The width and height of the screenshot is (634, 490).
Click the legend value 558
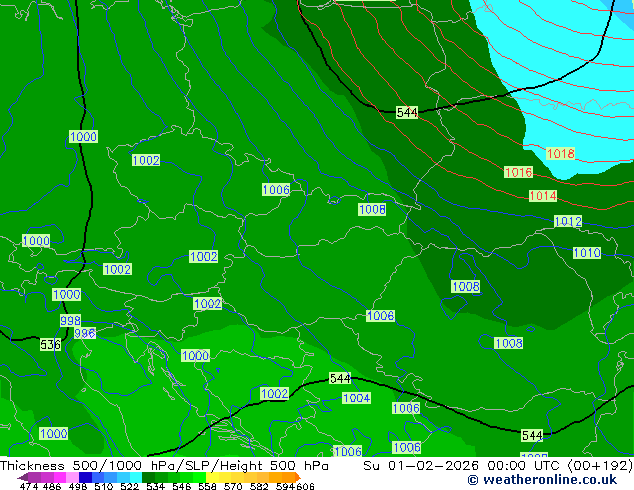[207, 486]
